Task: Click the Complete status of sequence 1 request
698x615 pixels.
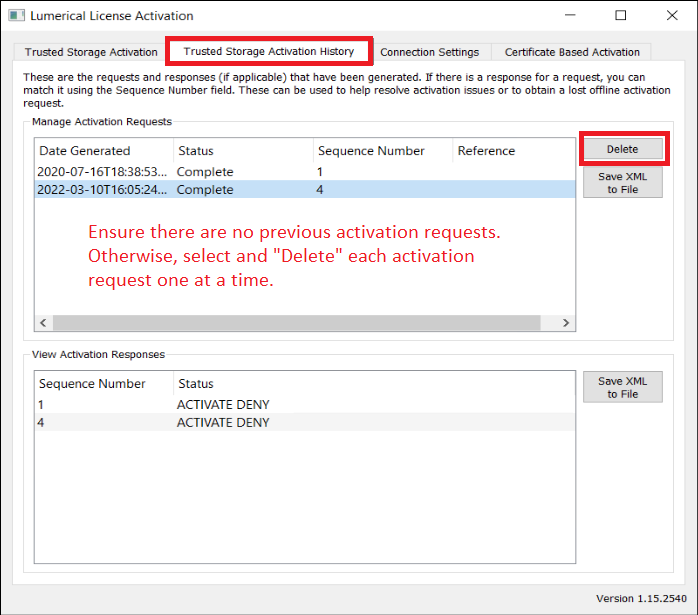Action: [205, 172]
